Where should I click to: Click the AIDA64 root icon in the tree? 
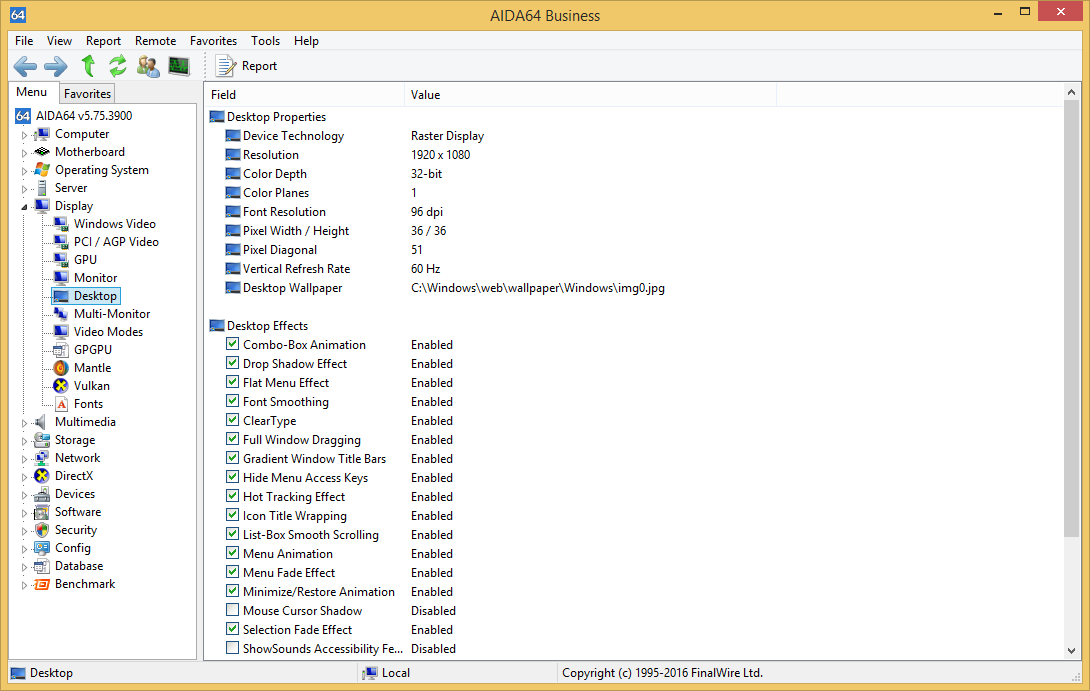(23, 116)
